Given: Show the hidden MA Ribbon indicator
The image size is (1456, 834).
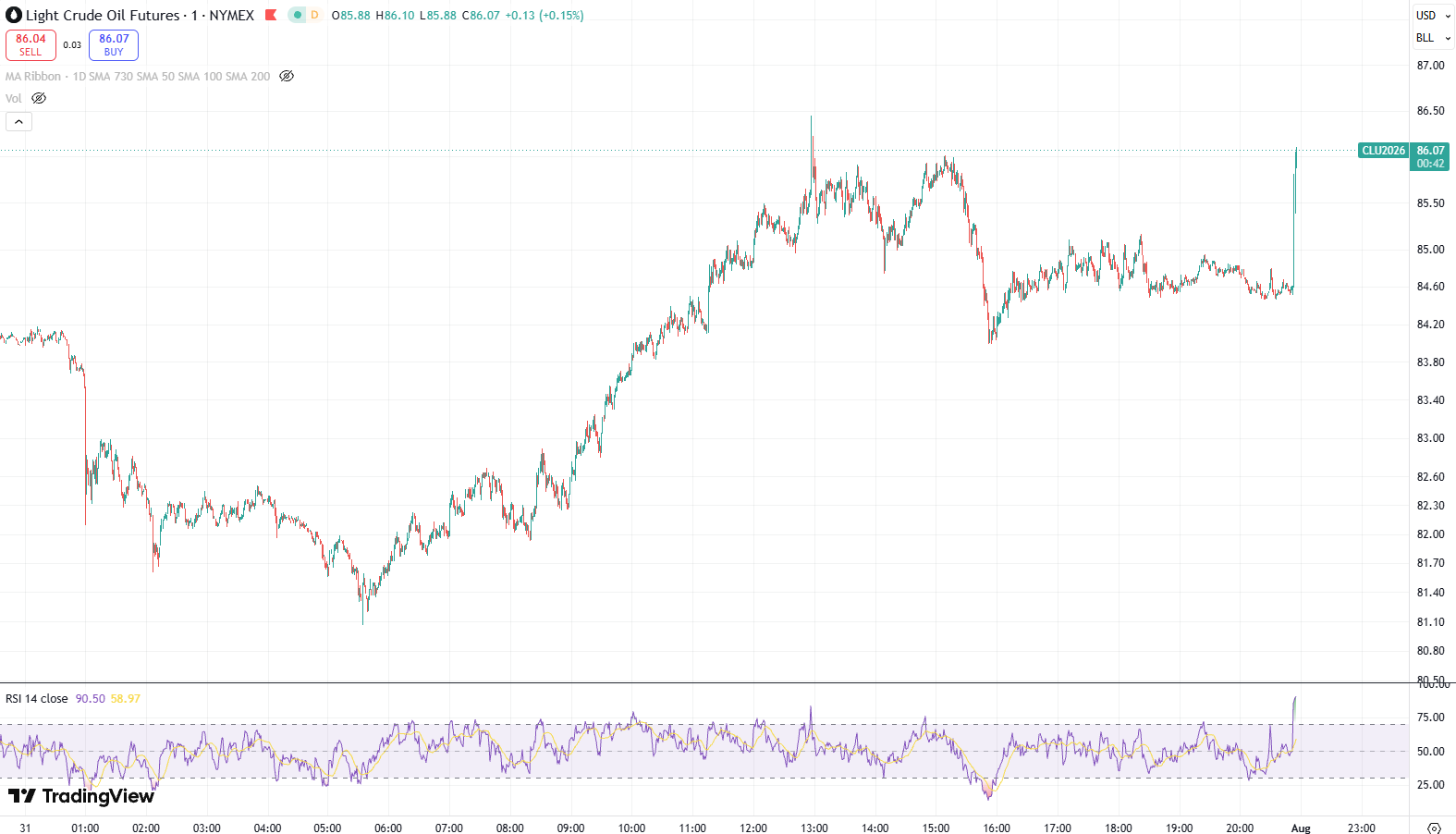Looking at the screenshot, I should (287, 77).
